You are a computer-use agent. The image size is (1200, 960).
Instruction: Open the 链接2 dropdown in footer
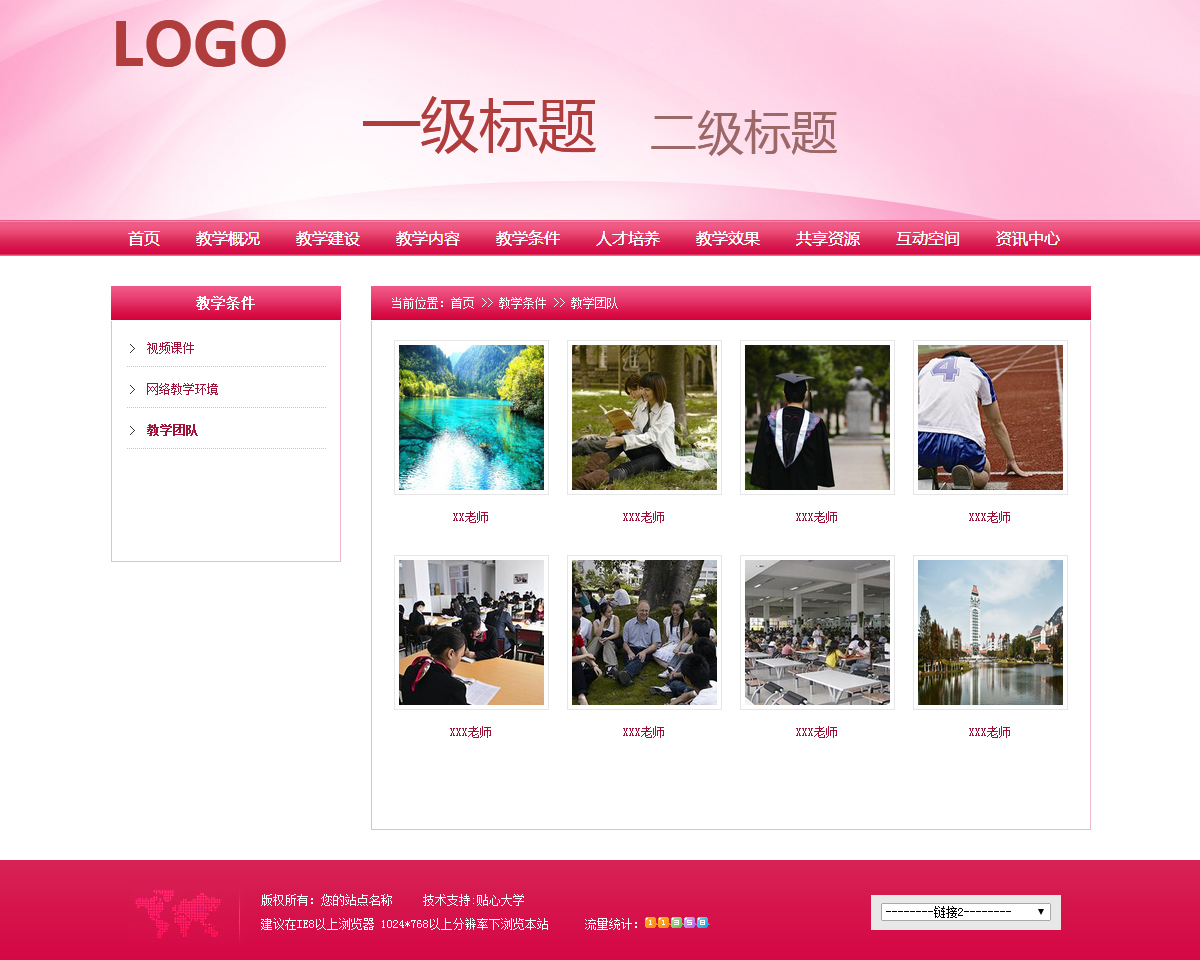[x=965, y=912]
